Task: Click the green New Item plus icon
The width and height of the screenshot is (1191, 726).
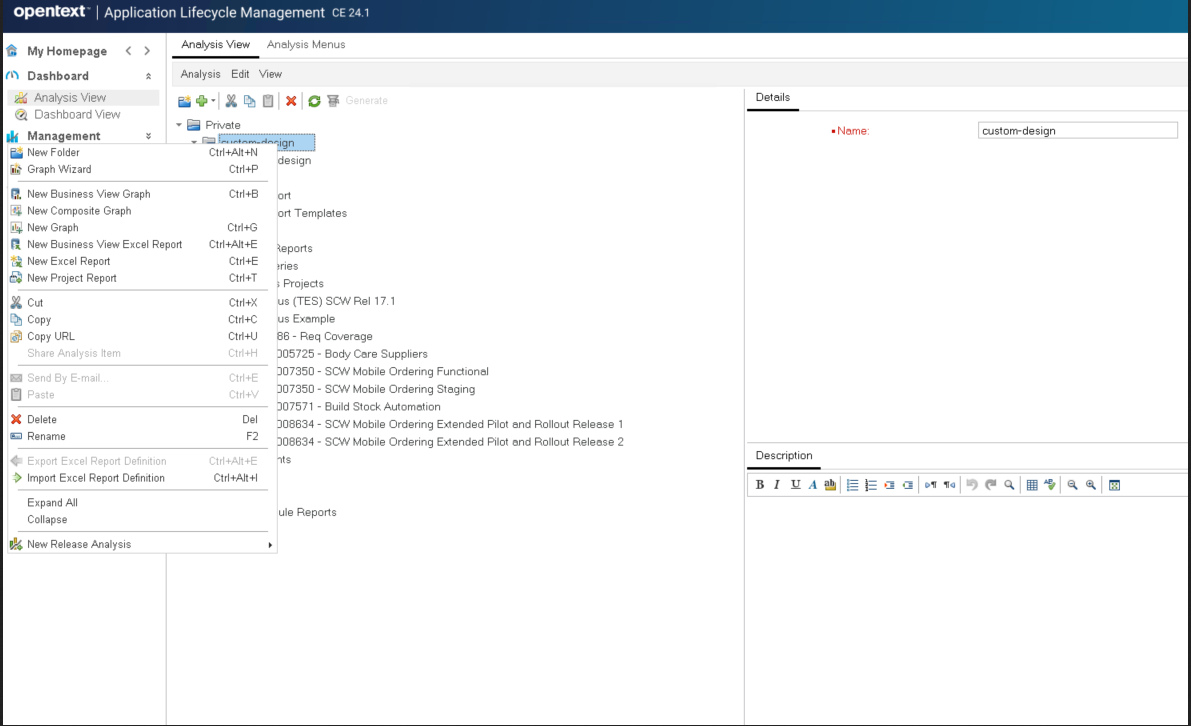Action: click(201, 101)
